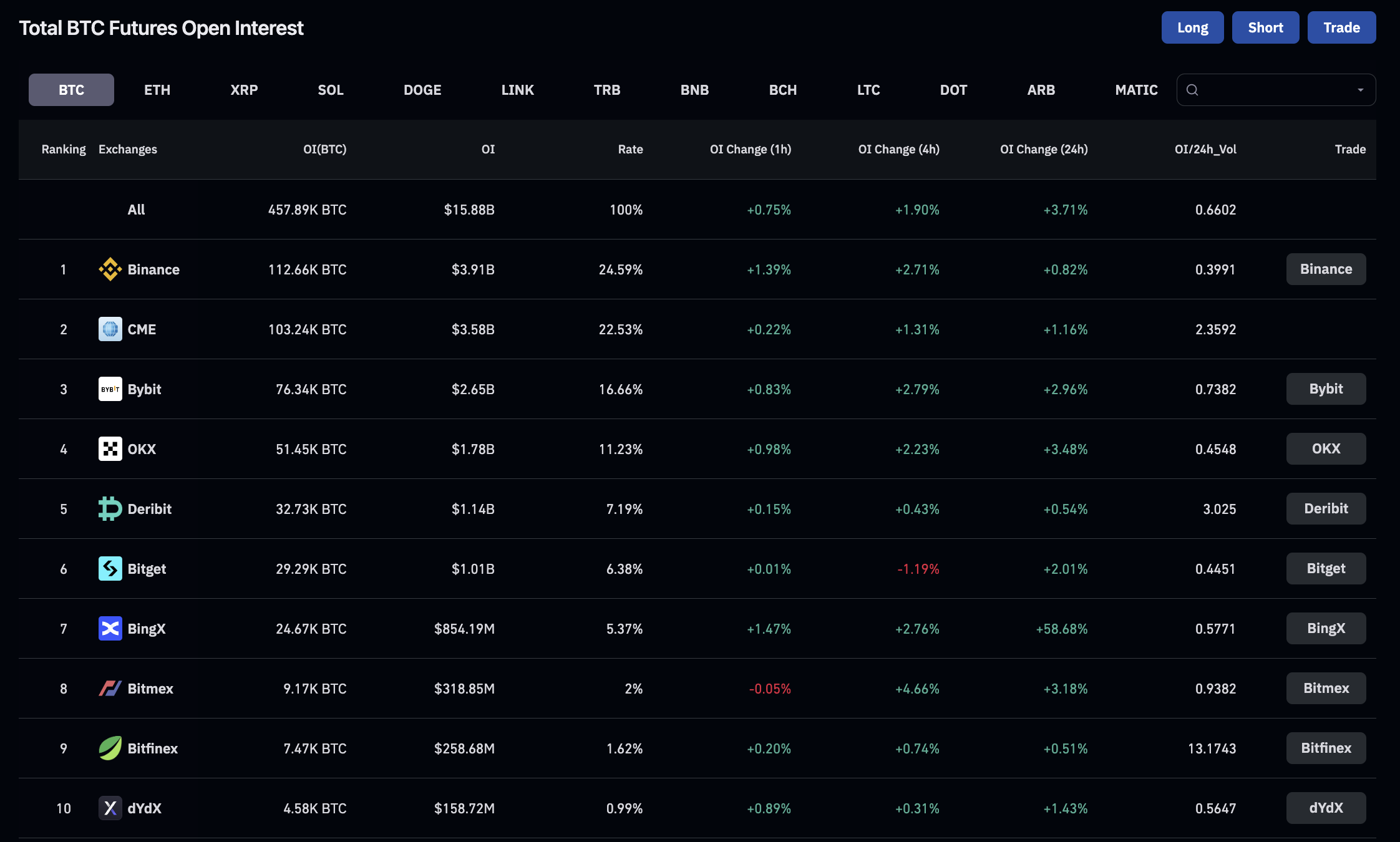
Task: Click the +58.68% BingX 24h change
Action: pos(1062,629)
